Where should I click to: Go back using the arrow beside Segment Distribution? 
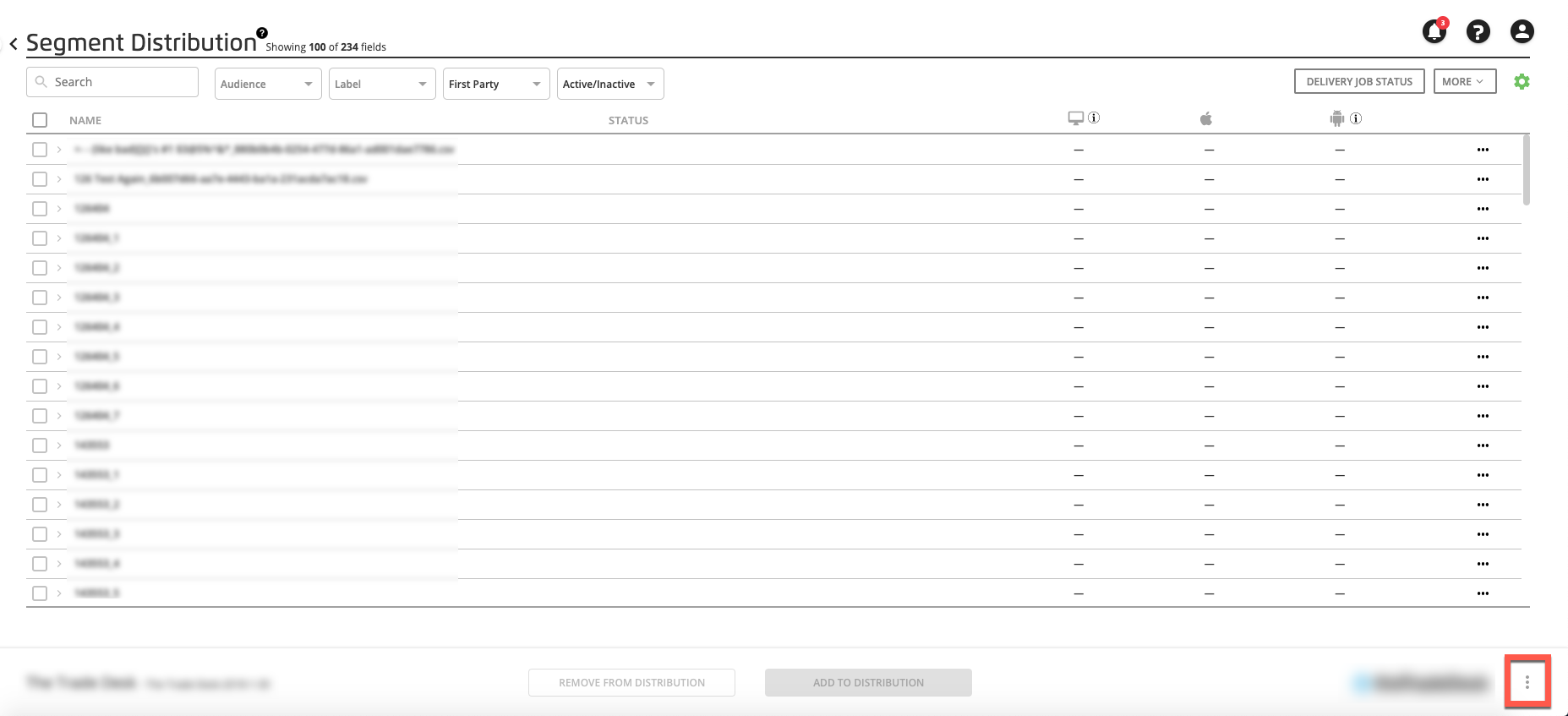pos(14,44)
